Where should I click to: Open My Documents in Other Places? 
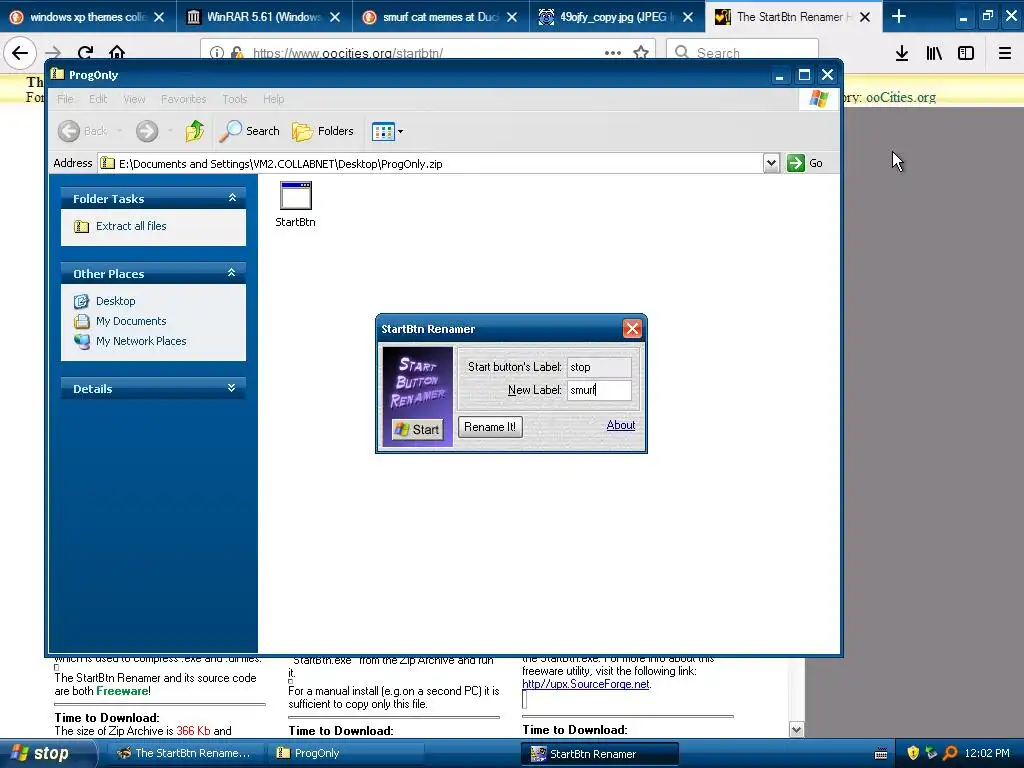[131, 321]
